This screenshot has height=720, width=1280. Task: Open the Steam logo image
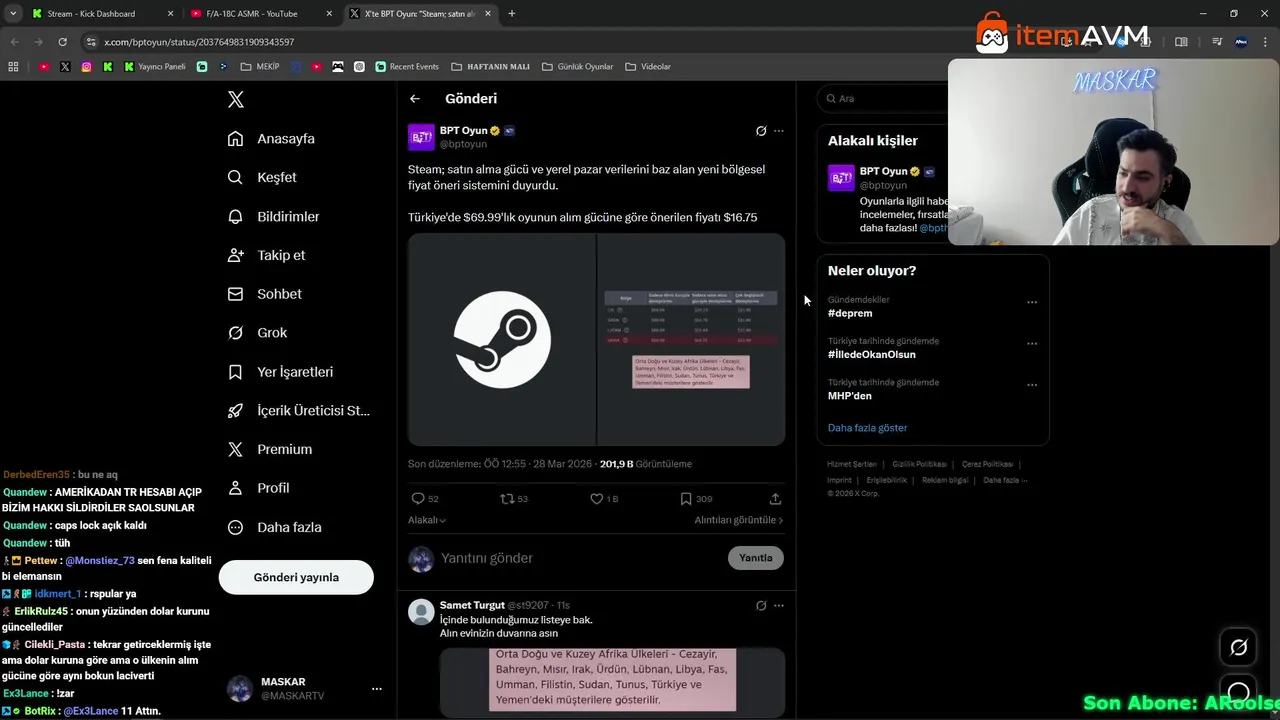pos(501,340)
